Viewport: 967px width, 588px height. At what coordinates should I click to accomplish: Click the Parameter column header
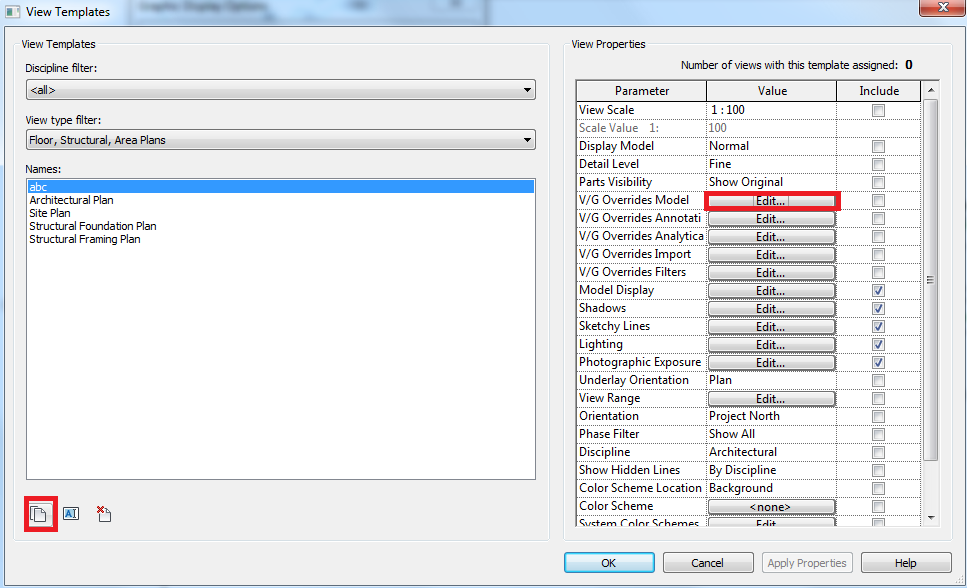coord(641,91)
